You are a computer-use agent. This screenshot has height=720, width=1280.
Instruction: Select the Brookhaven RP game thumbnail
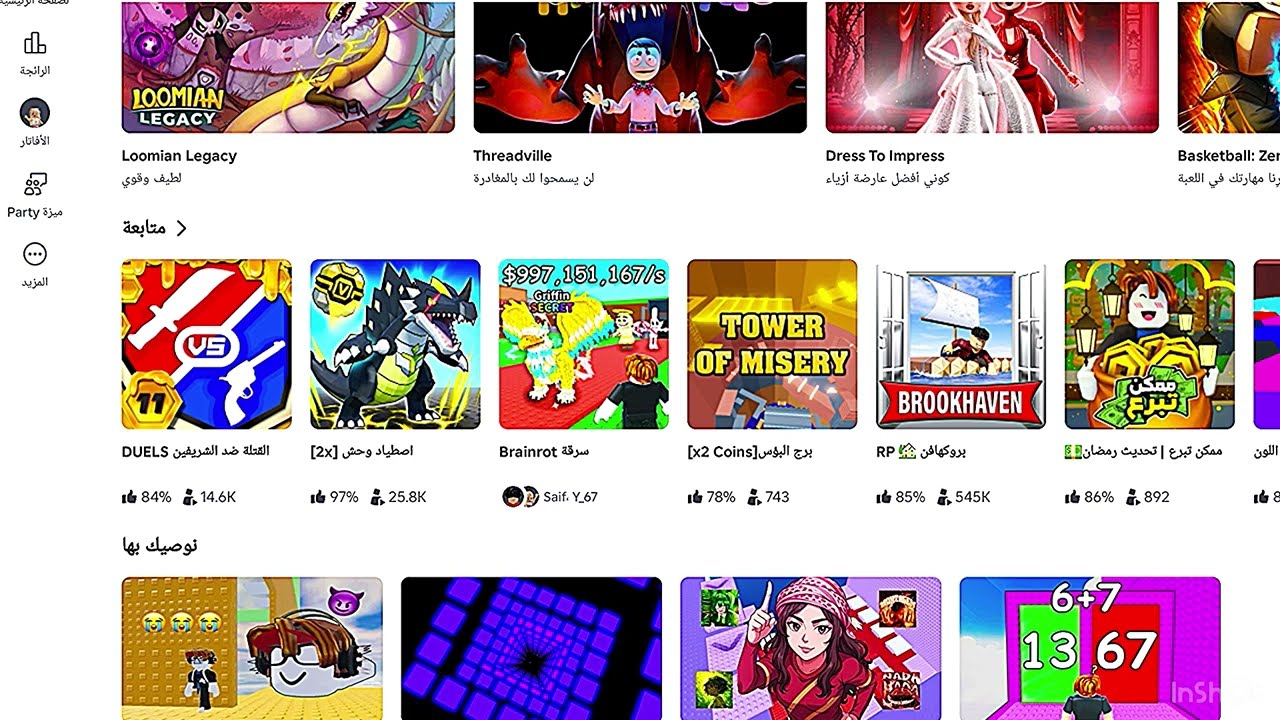pos(961,344)
